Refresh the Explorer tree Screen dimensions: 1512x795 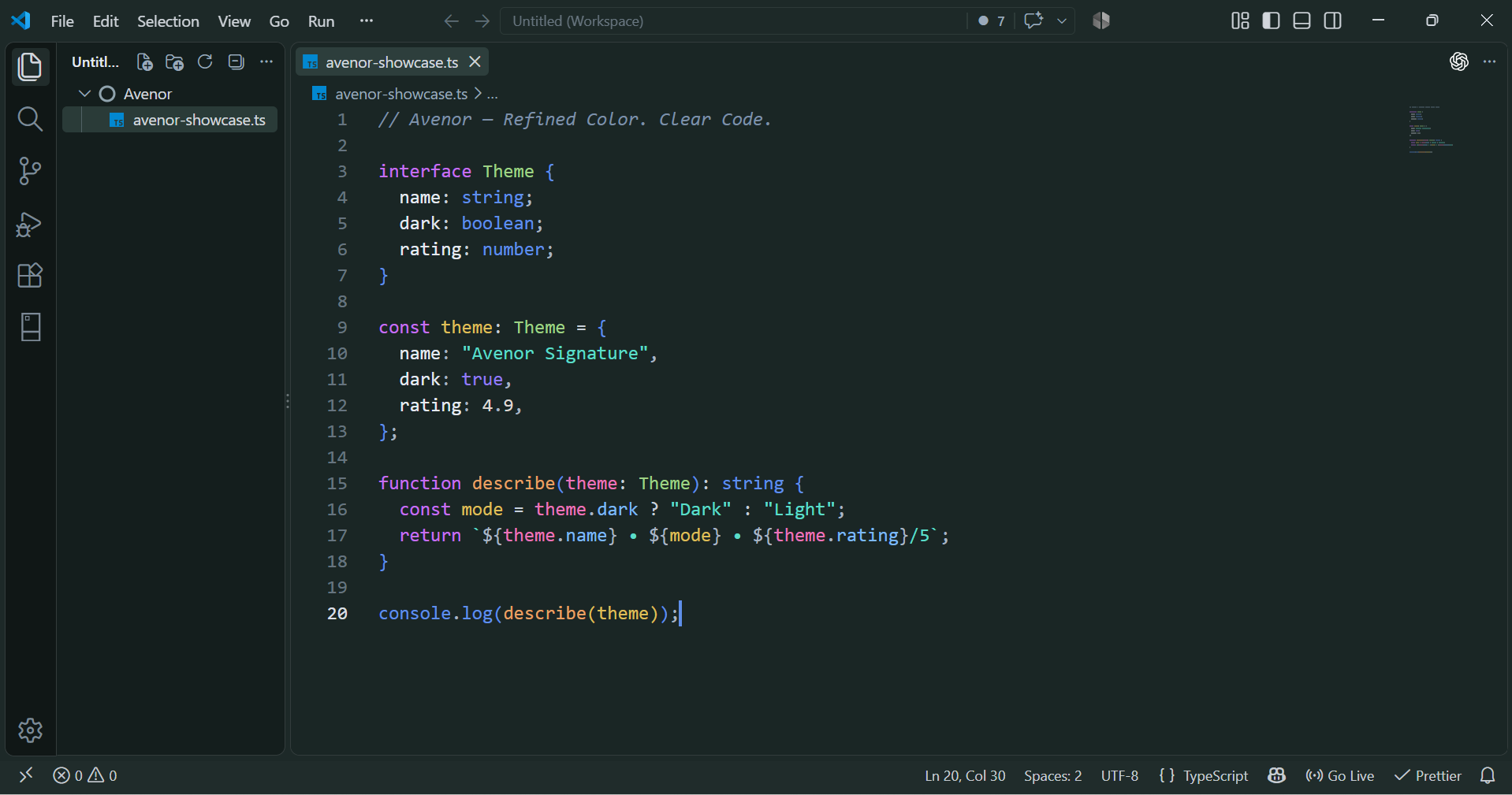pyautogui.click(x=205, y=62)
